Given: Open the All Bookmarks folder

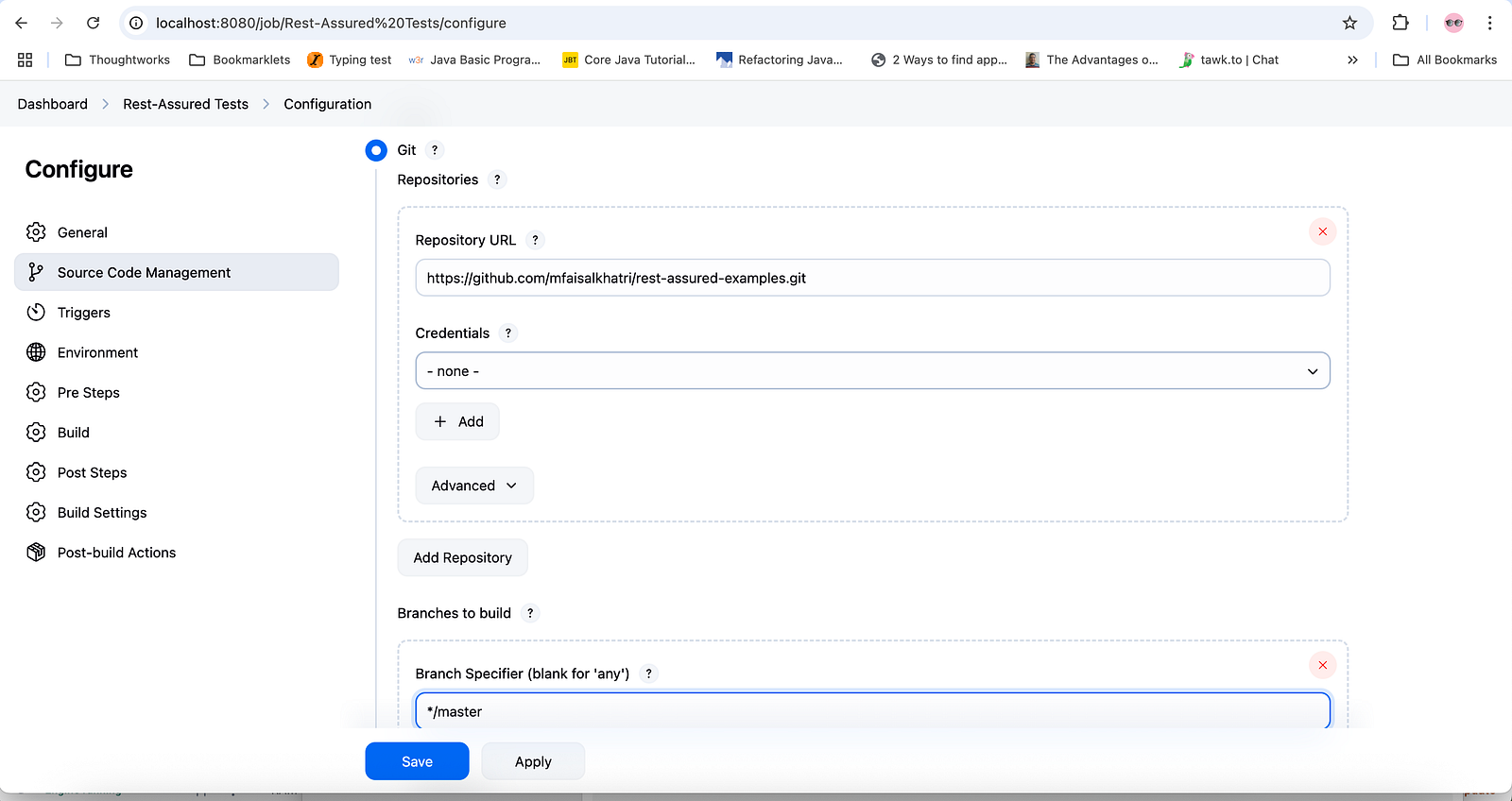Looking at the screenshot, I should click(x=1445, y=60).
